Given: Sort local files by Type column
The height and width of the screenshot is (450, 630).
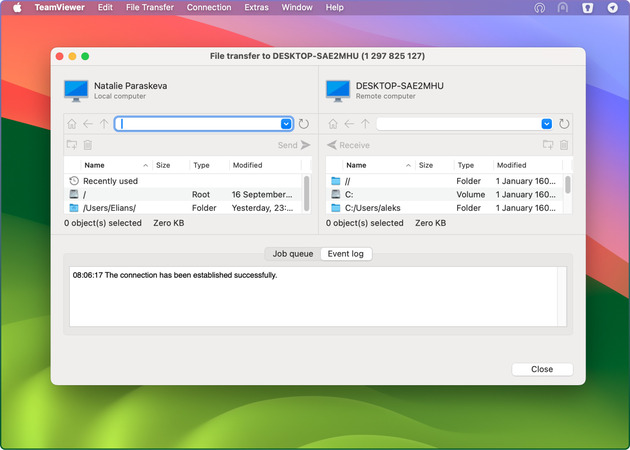Looking at the screenshot, I should [x=209, y=165].
